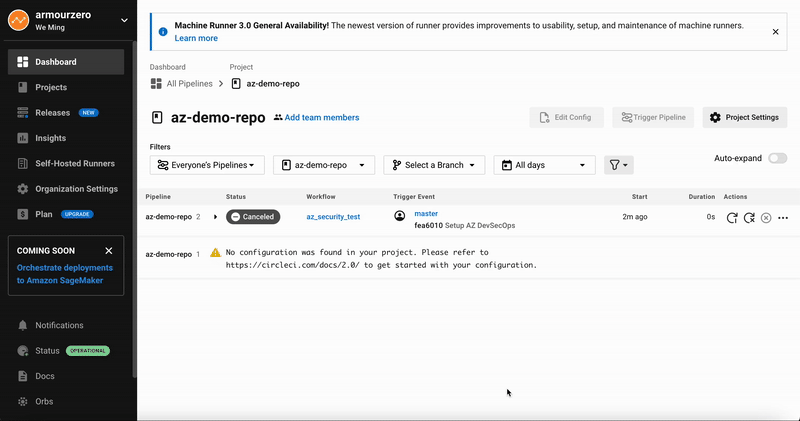Dismiss the Machine Runner 3.0 banner

(x=775, y=31)
